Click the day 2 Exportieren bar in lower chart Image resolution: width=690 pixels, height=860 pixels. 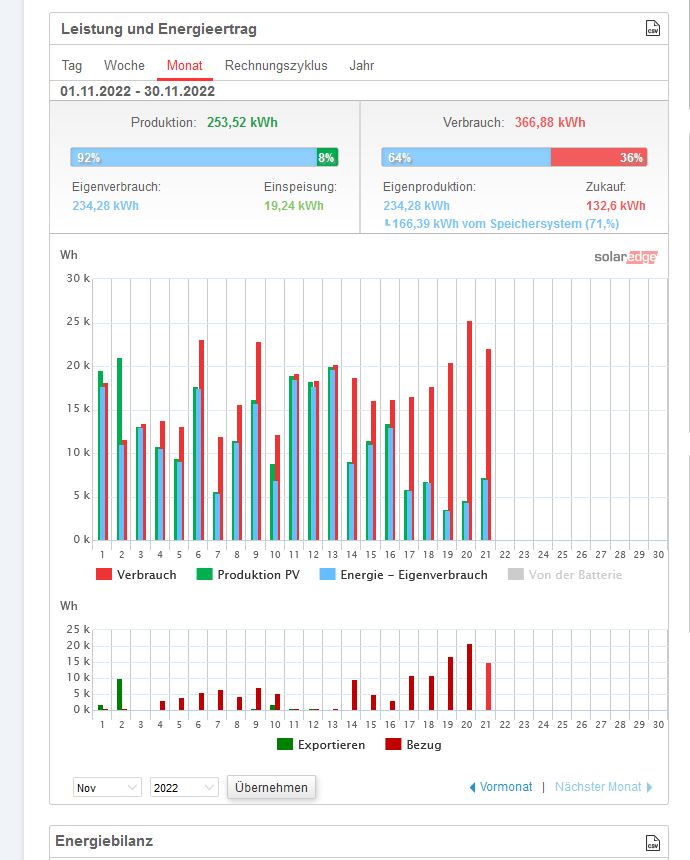click(120, 695)
